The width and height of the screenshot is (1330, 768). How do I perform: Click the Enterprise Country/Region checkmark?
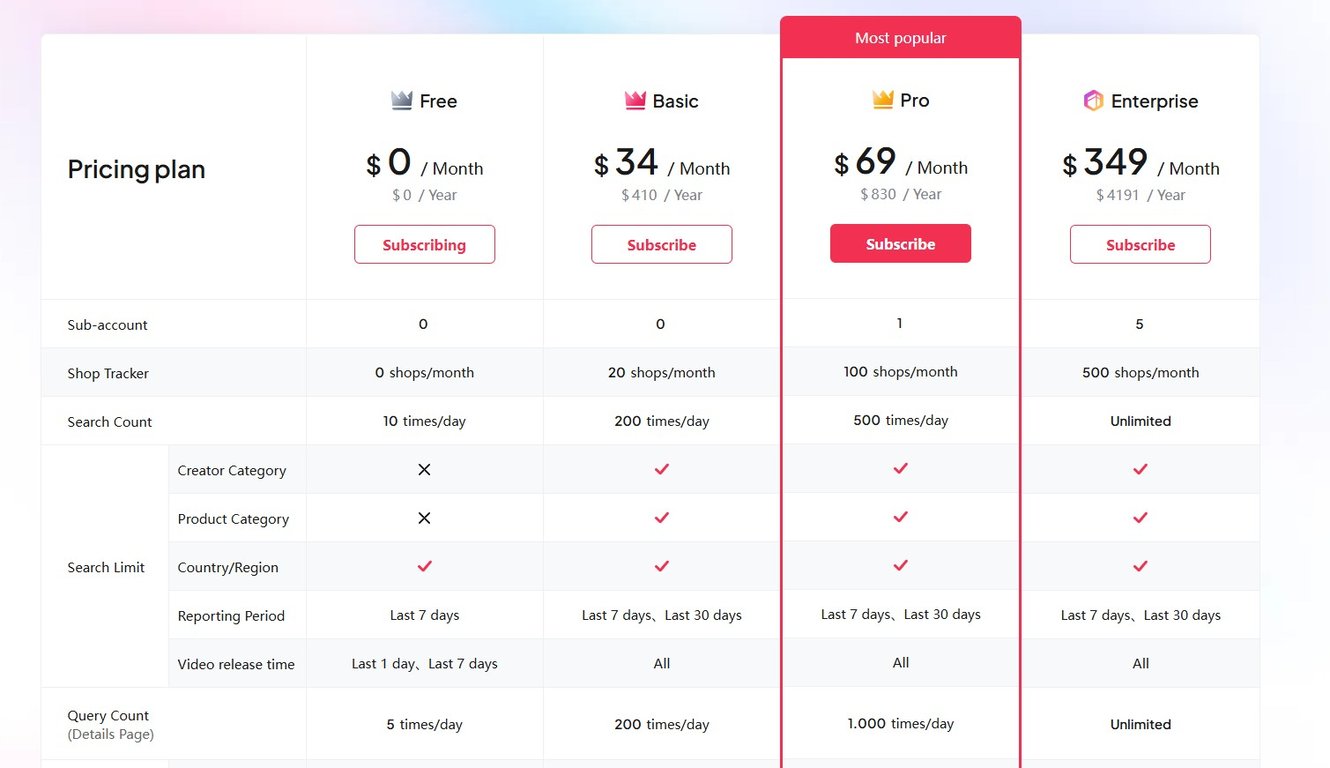coord(1140,566)
